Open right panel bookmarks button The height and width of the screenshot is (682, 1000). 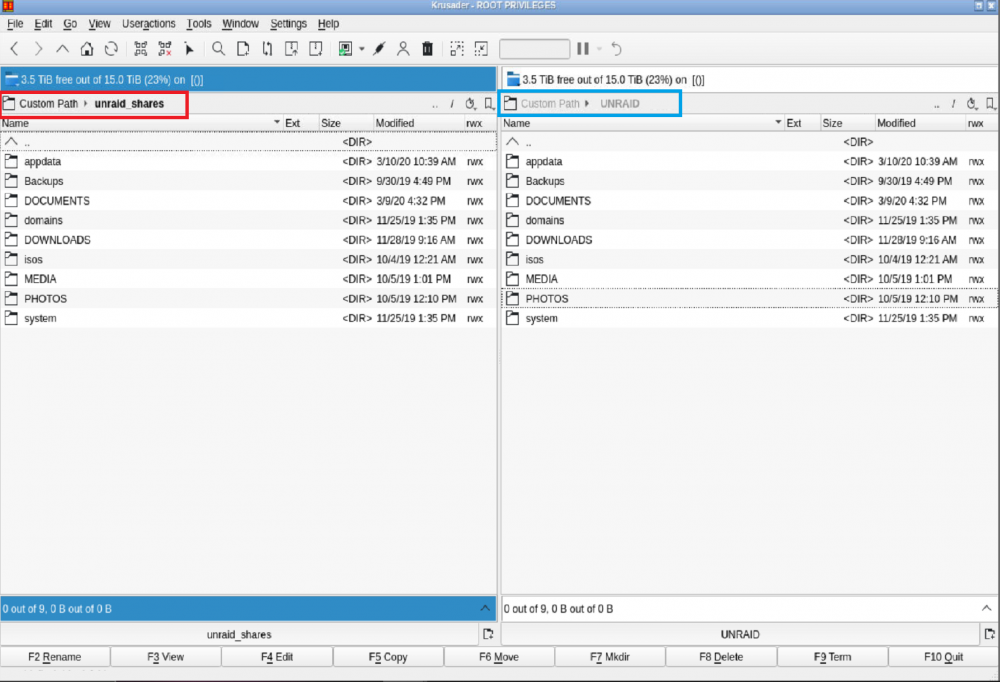[990, 103]
